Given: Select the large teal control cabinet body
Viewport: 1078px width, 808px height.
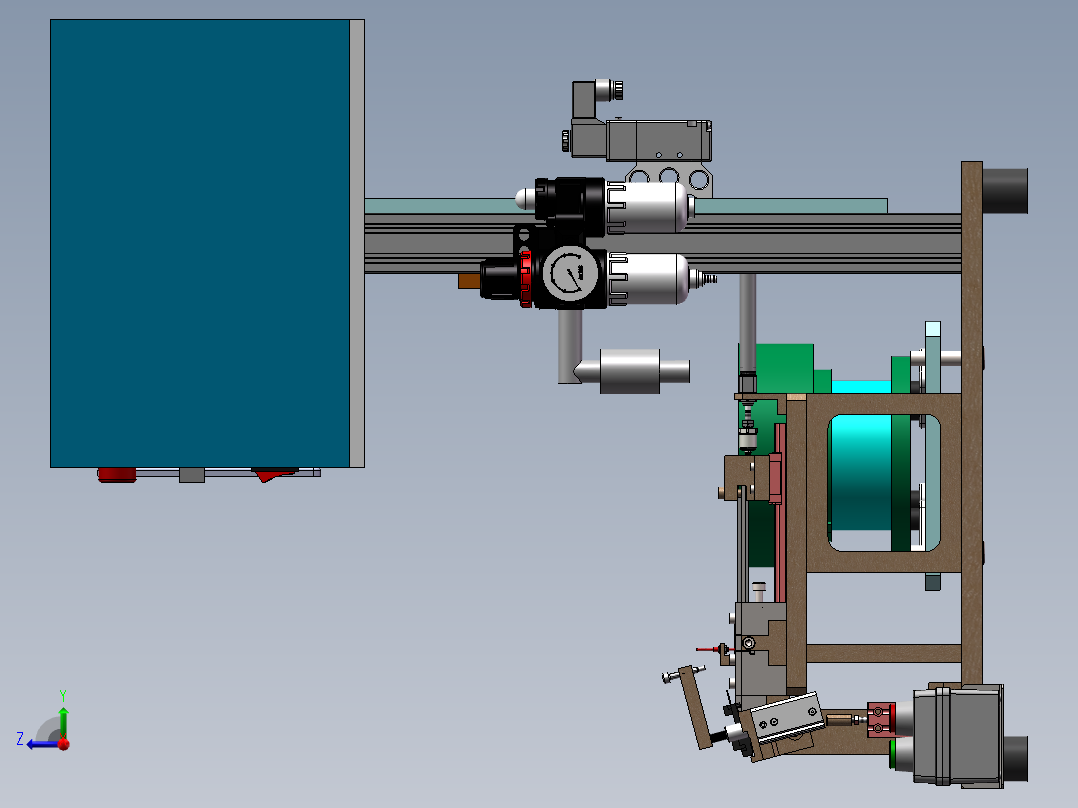Looking at the screenshot, I should point(200,243).
